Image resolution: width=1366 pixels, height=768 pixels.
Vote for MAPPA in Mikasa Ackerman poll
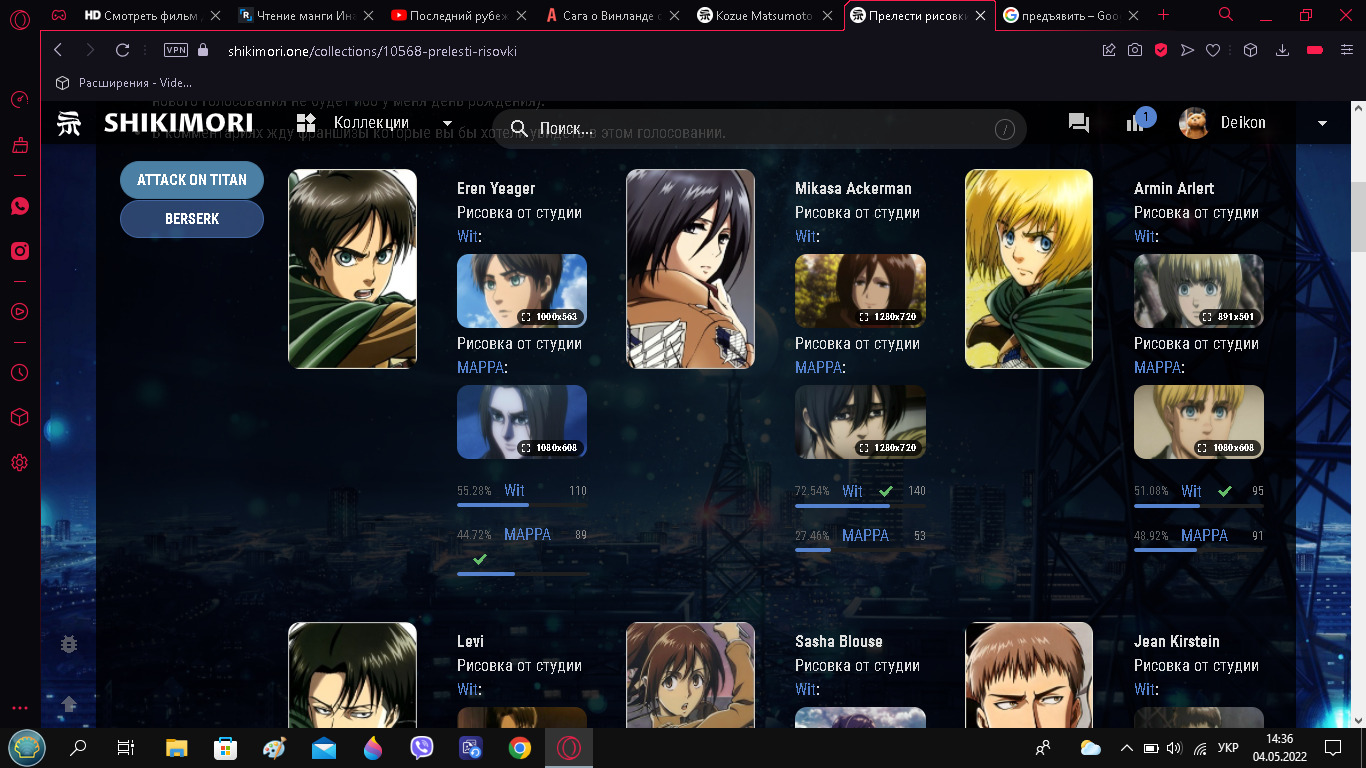tap(865, 536)
